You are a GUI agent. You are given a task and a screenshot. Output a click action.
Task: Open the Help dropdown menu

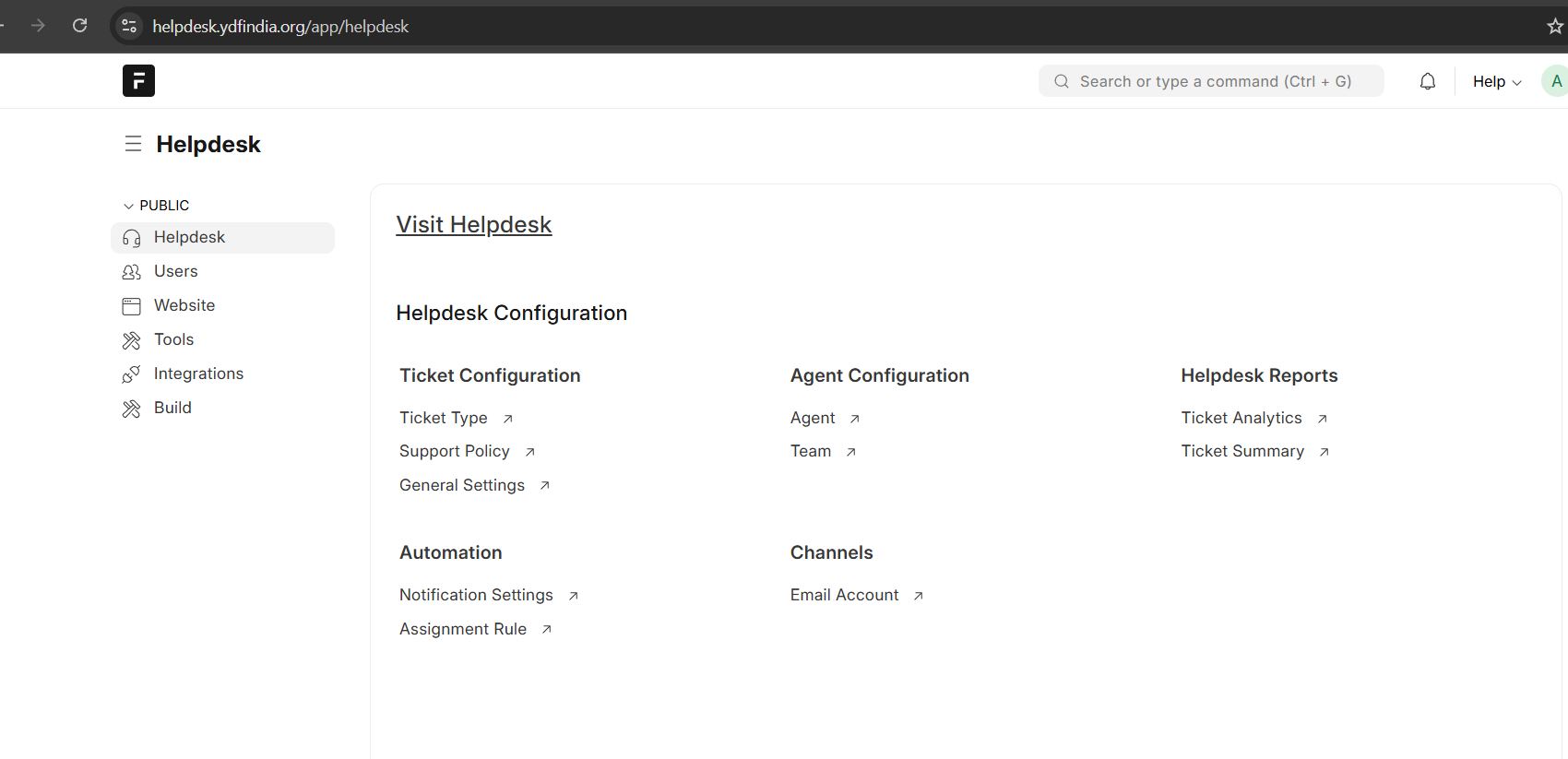1496,81
